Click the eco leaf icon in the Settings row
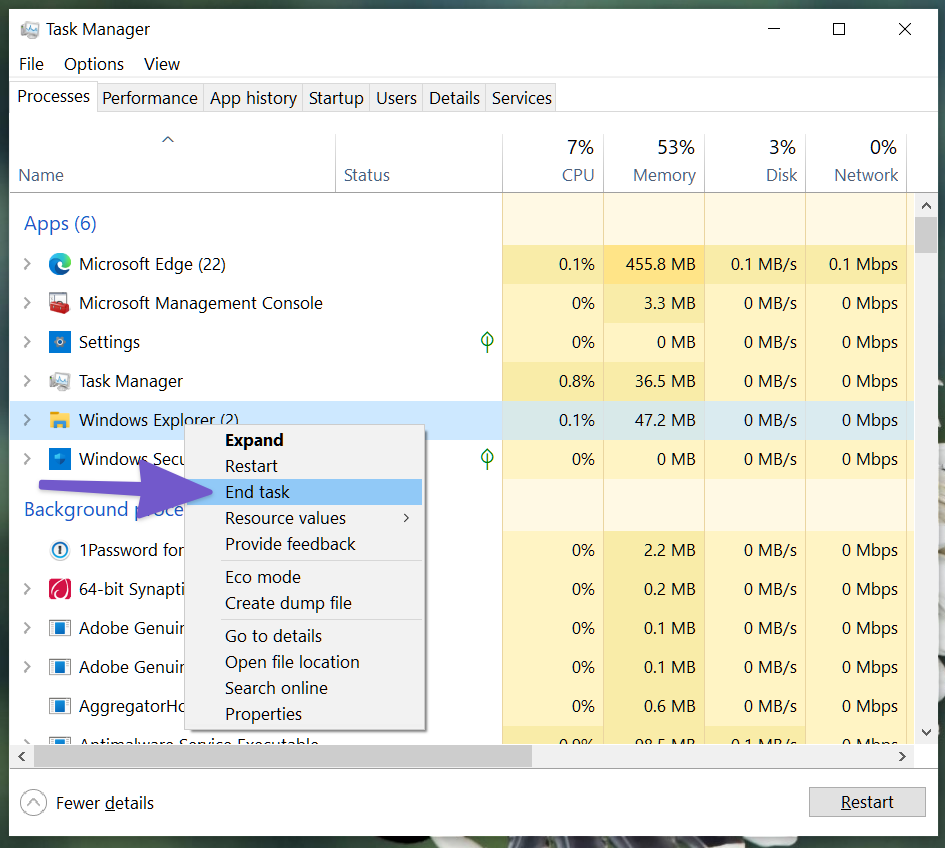This screenshot has height=848, width=945. click(487, 342)
